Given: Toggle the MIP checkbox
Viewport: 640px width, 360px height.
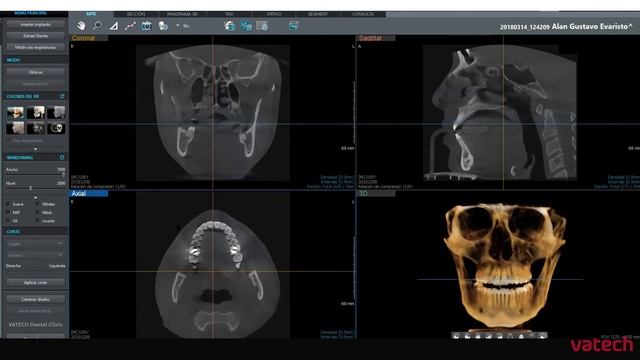Looking at the screenshot, I should coord(8,212).
